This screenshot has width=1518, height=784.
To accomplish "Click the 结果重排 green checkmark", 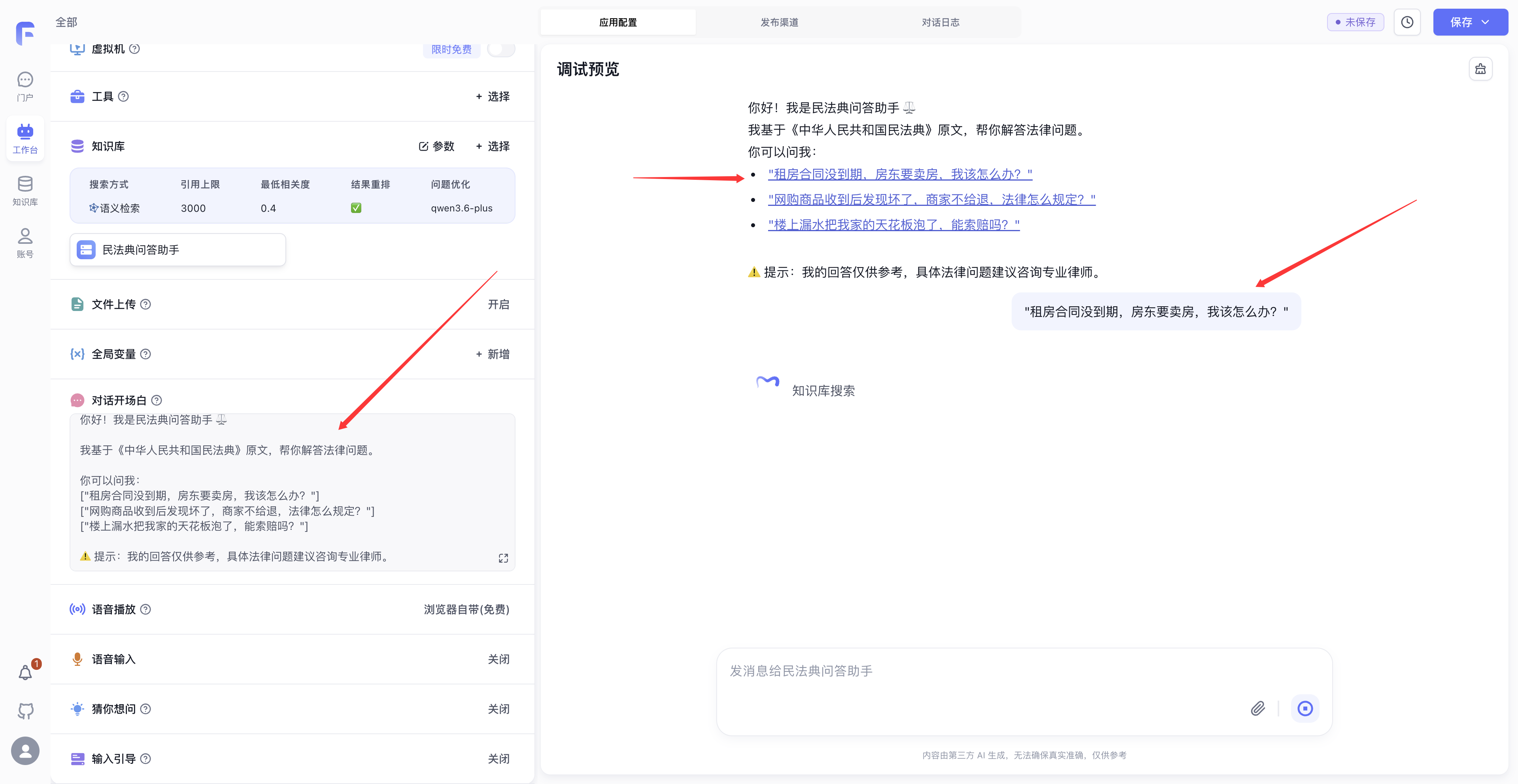I will click(x=356, y=208).
